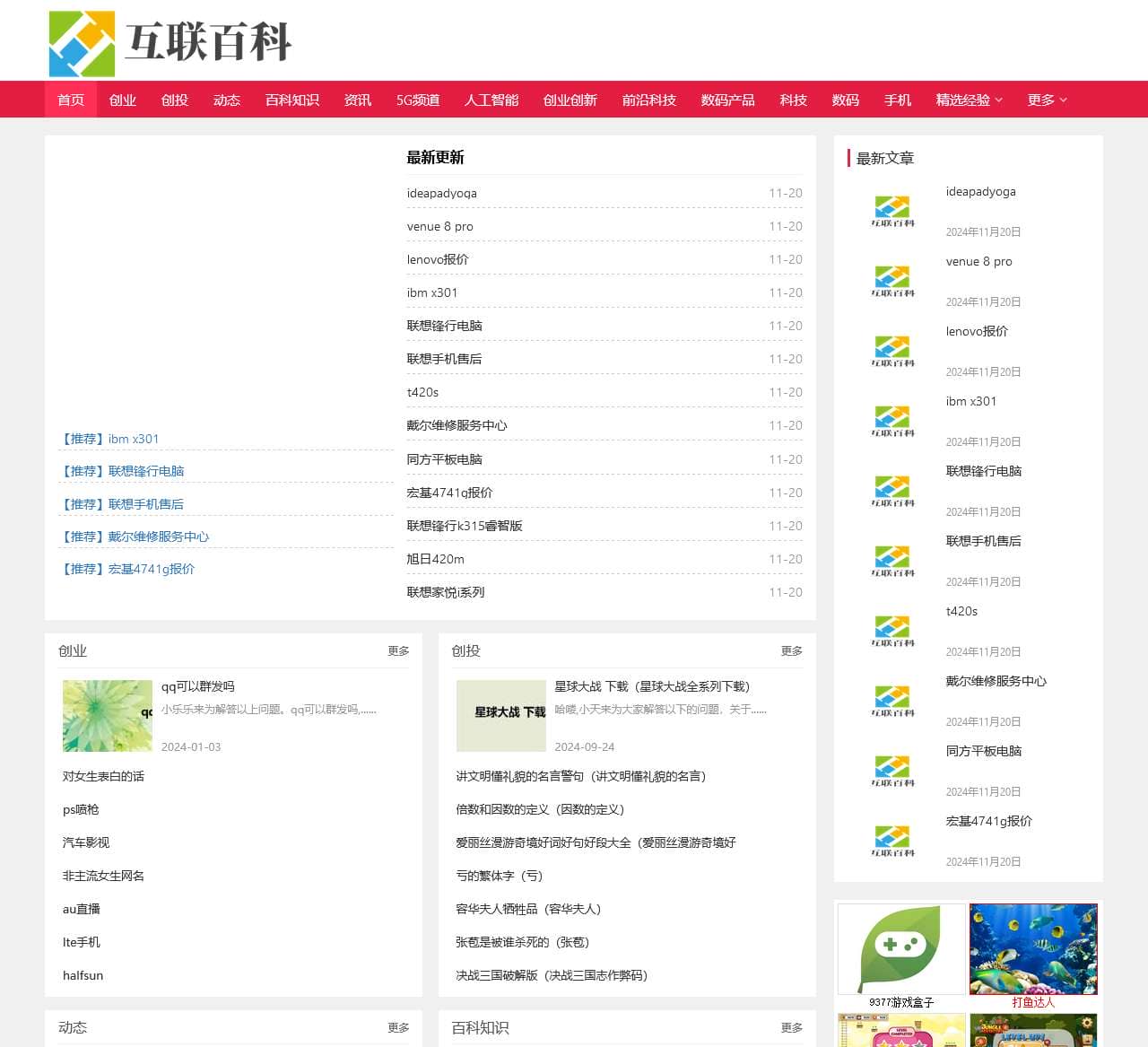The image size is (1148, 1047).
Task: Open 旭日420m in the update list
Action: pos(436,559)
